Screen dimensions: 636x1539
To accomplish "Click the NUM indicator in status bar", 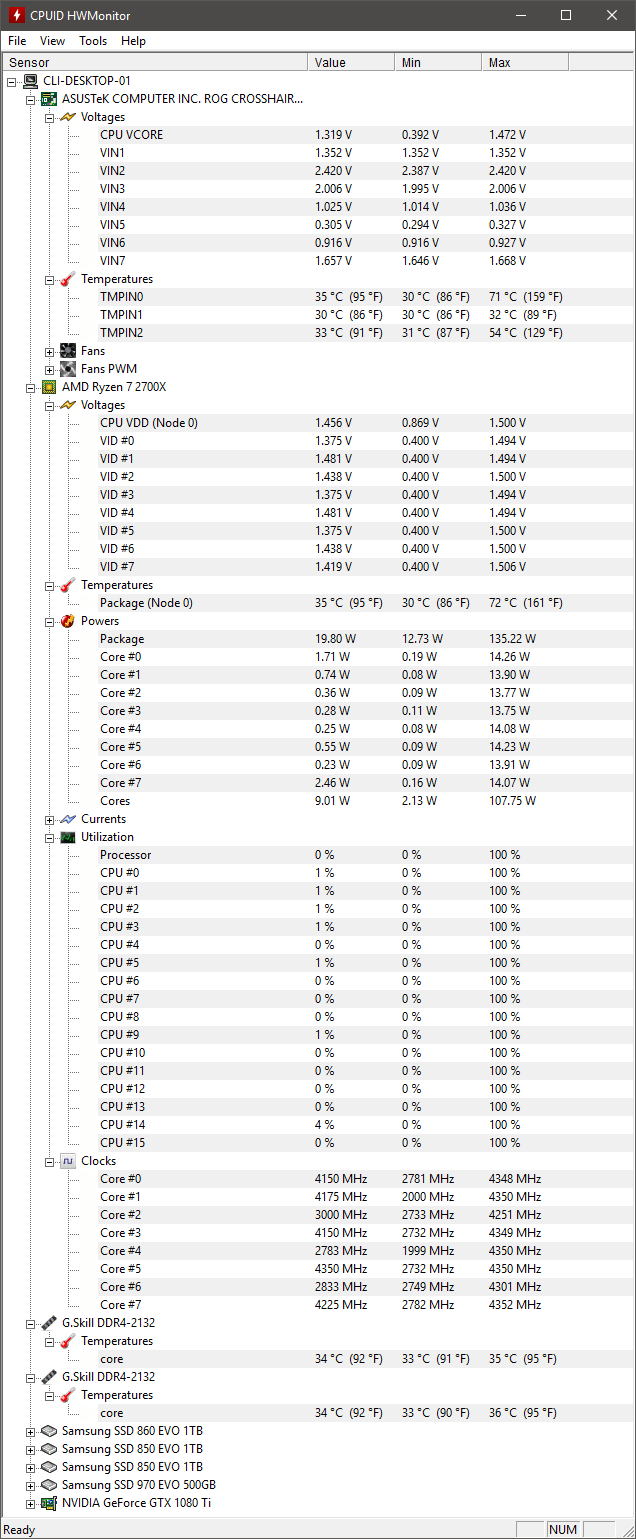I will [563, 1529].
